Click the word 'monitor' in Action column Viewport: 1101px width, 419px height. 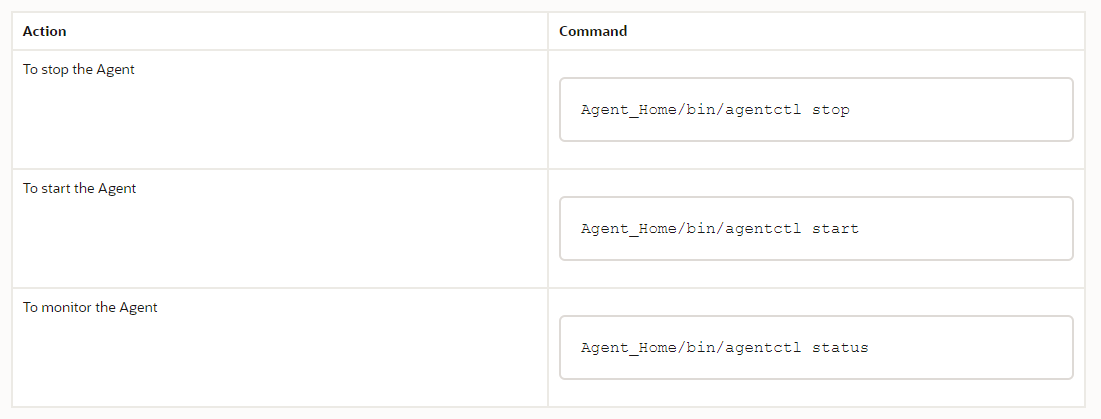(x=65, y=307)
